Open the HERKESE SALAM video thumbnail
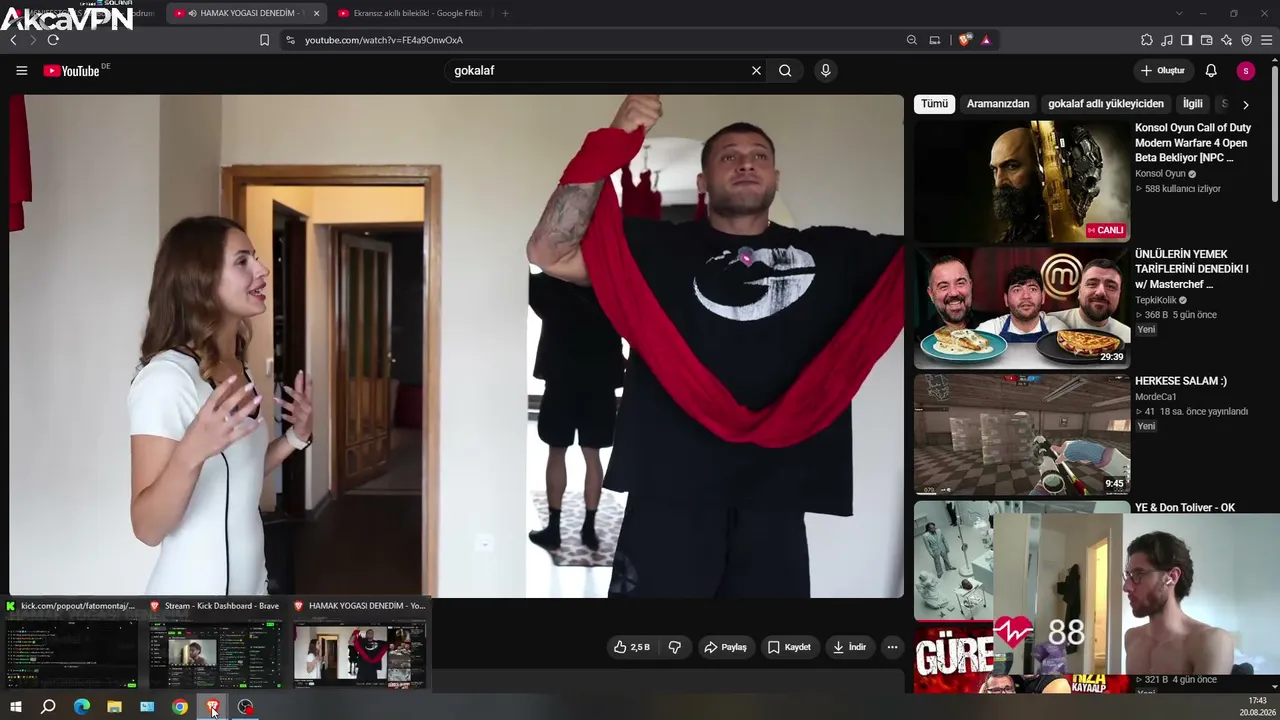The image size is (1280, 720). pos(1021,435)
